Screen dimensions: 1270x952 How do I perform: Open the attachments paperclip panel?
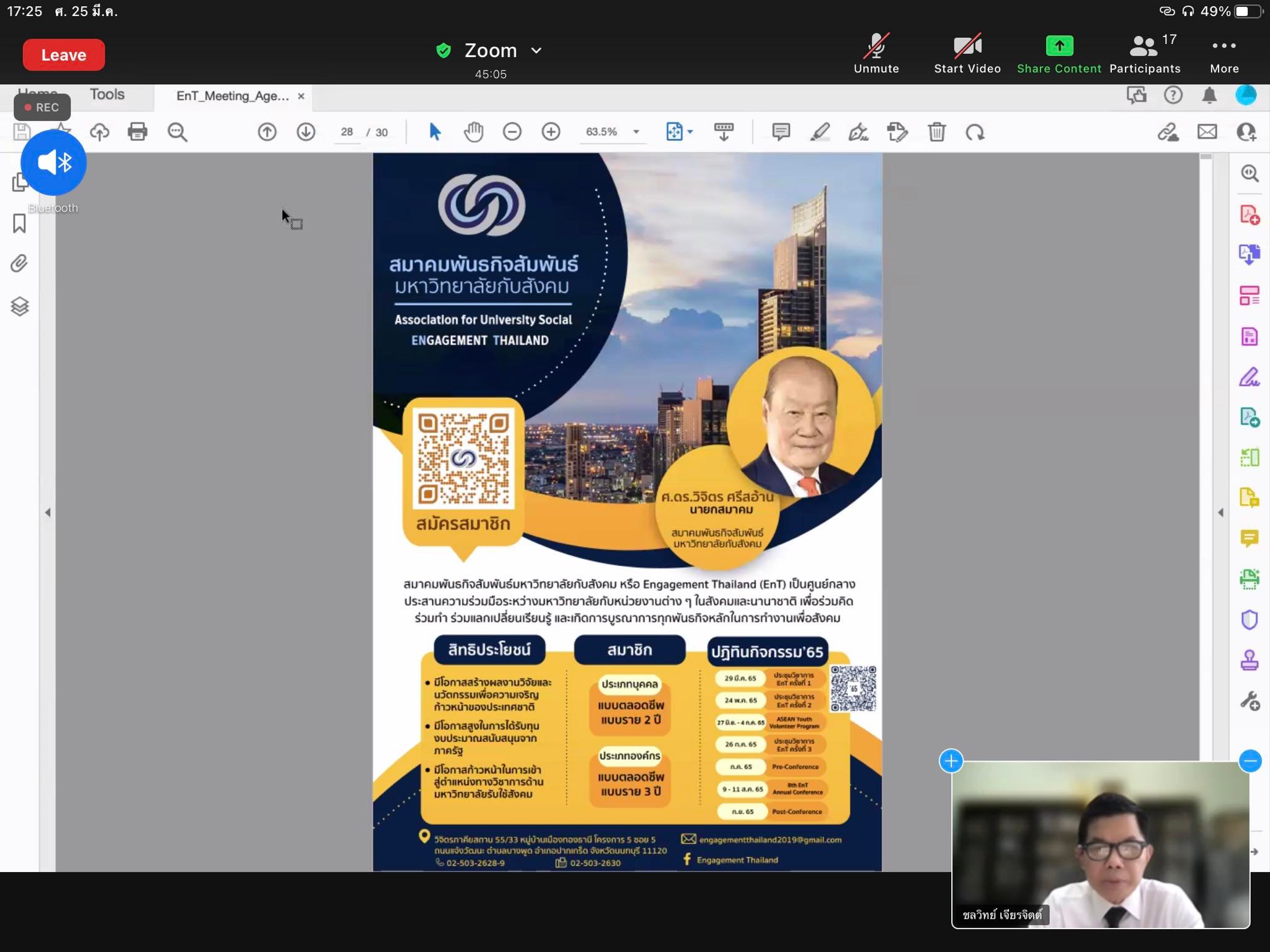pos(19,263)
